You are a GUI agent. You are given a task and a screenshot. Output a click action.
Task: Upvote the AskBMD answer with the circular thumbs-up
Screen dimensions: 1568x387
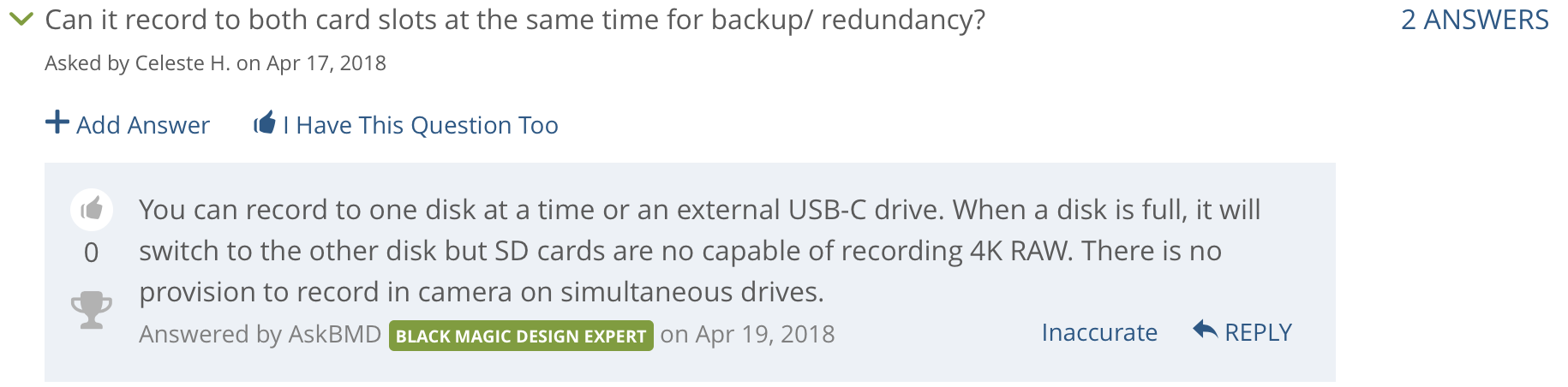tap(92, 209)
